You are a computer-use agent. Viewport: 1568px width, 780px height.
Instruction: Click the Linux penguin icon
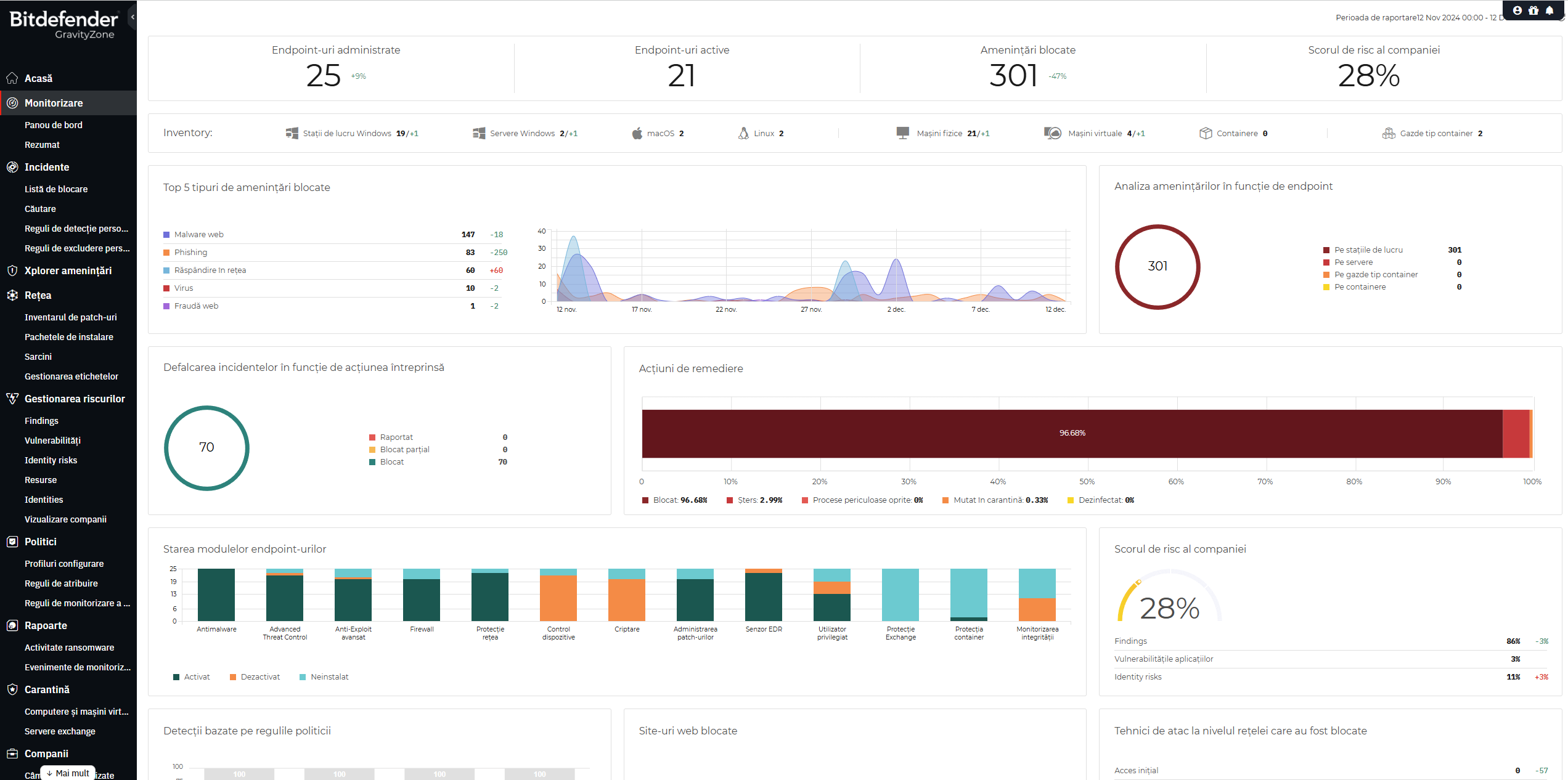pyautogui.click(x=744, y=133)
